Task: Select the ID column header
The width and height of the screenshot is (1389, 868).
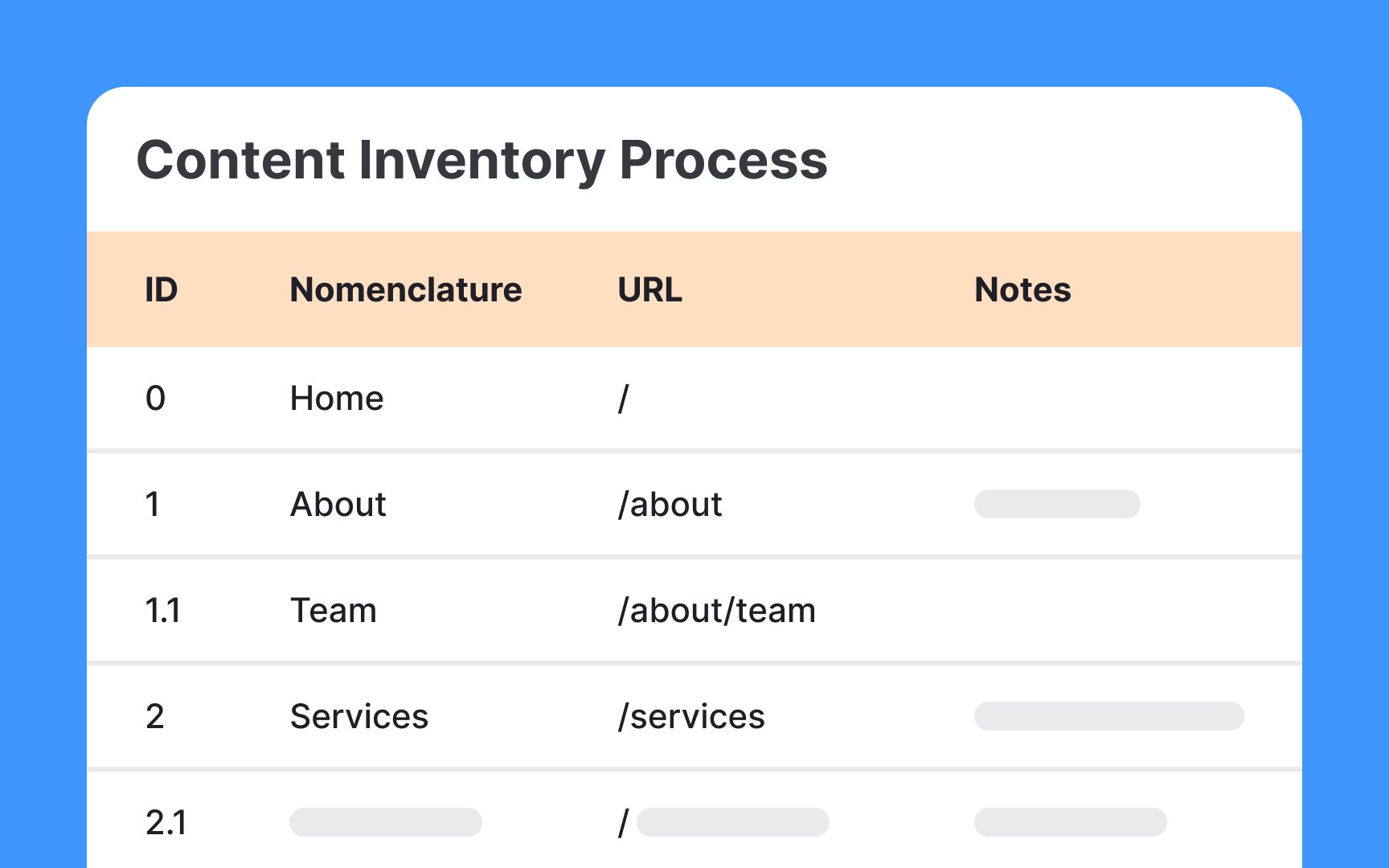Action: 161,290
